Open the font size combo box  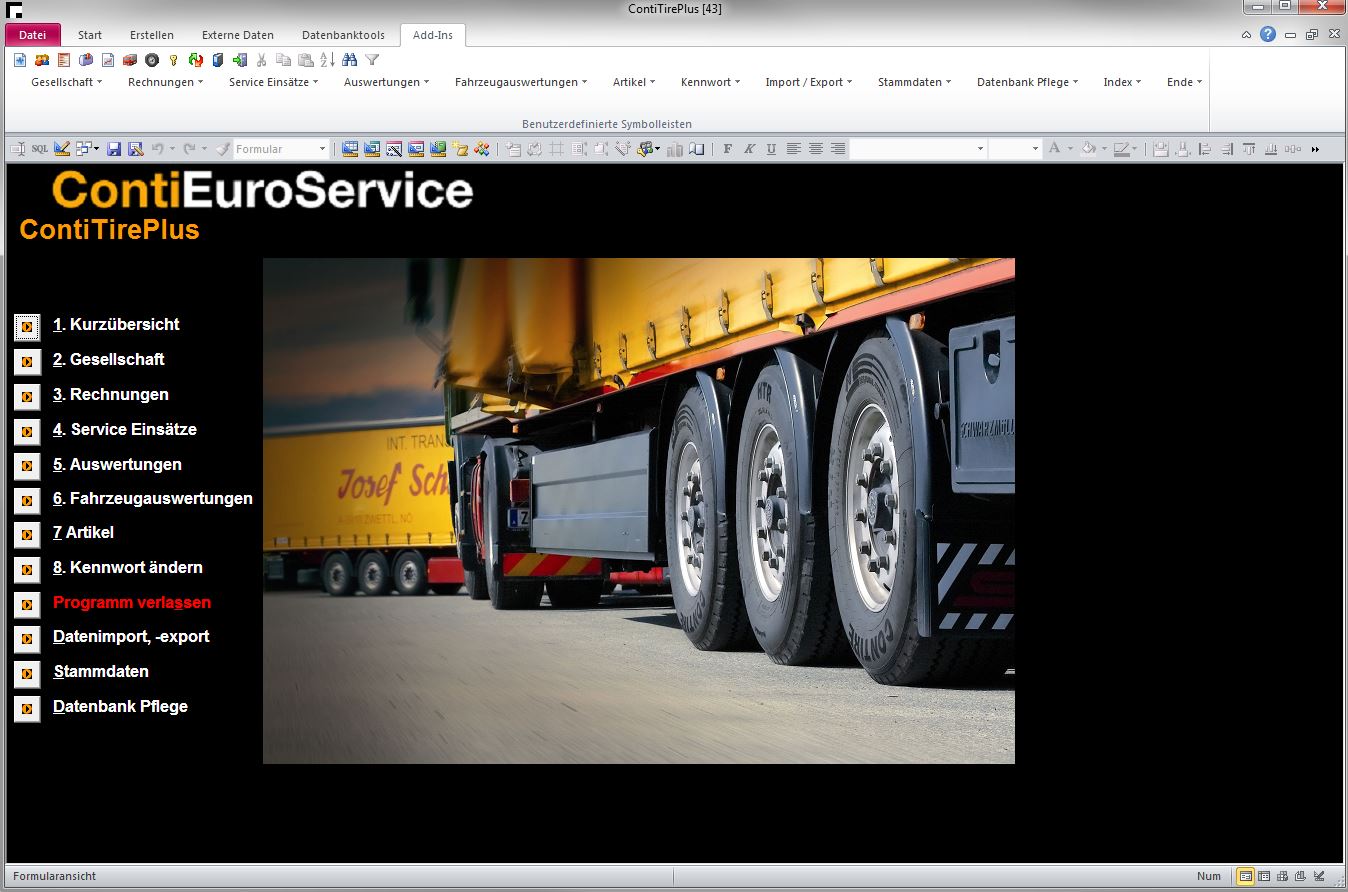click(1015, 149)
